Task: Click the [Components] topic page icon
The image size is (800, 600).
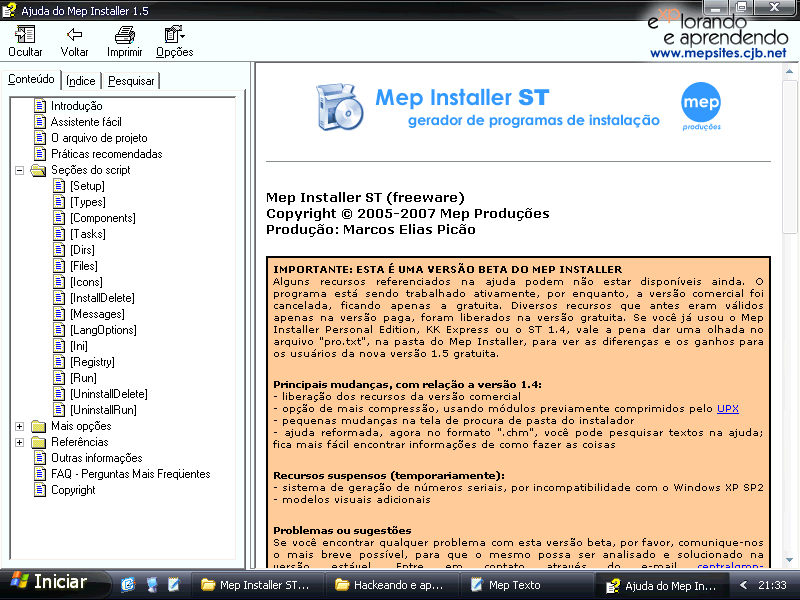Action: 60,218
